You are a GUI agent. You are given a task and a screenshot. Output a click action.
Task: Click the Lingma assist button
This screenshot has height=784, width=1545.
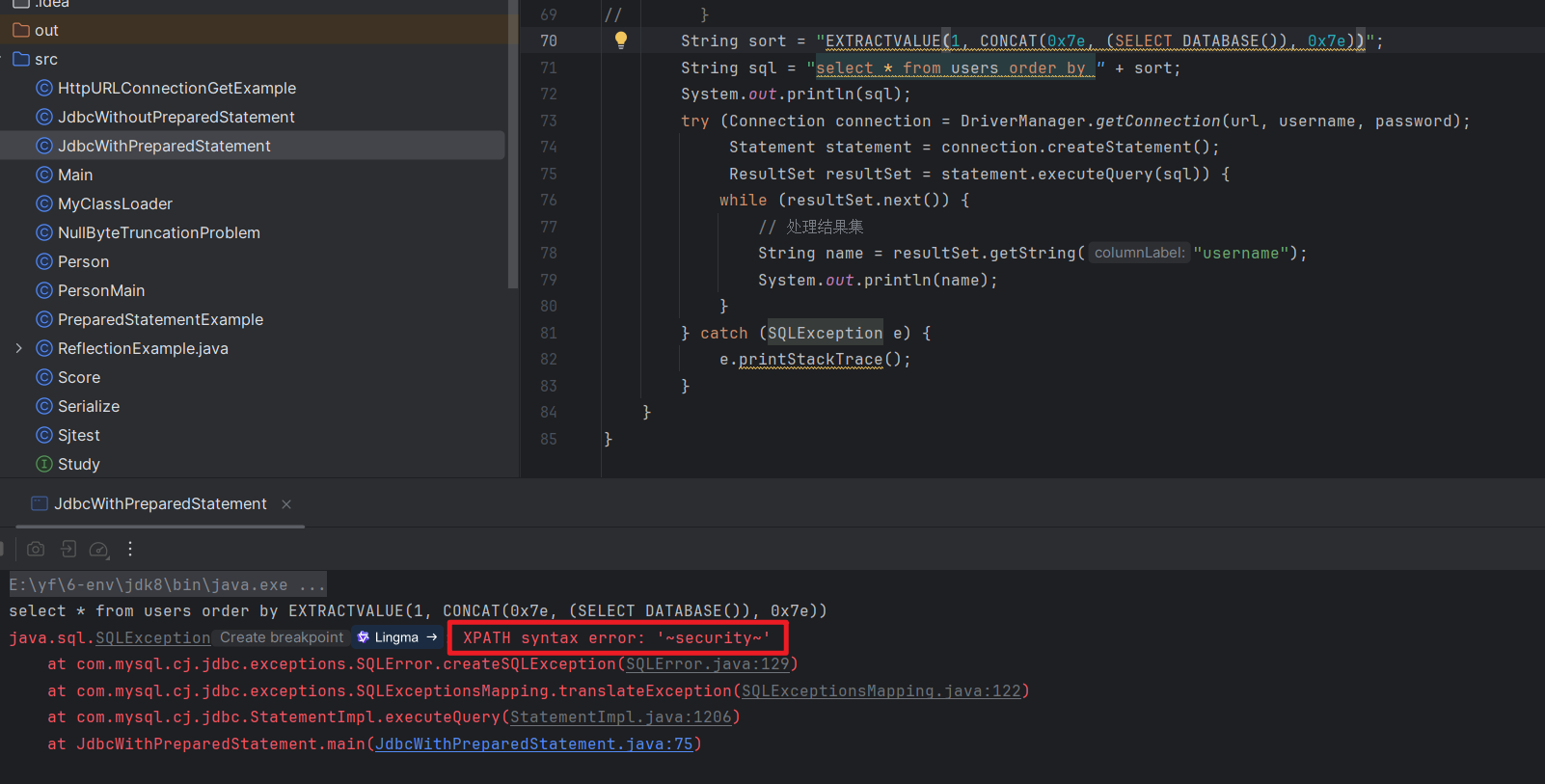point(396,637)
